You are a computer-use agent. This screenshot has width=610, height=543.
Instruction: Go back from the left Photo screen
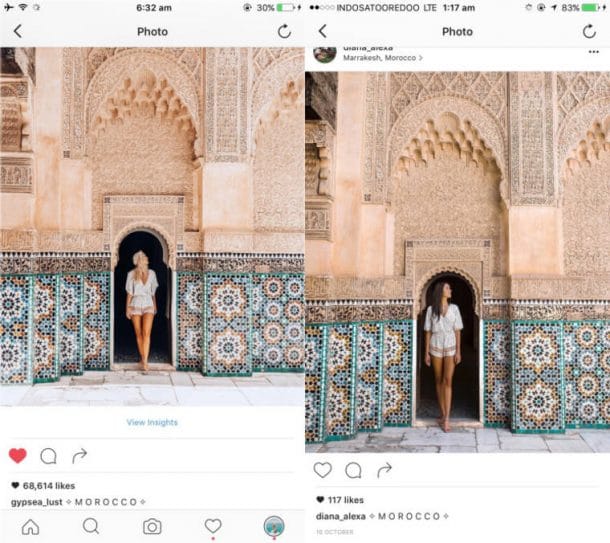(x=18, y=31)
